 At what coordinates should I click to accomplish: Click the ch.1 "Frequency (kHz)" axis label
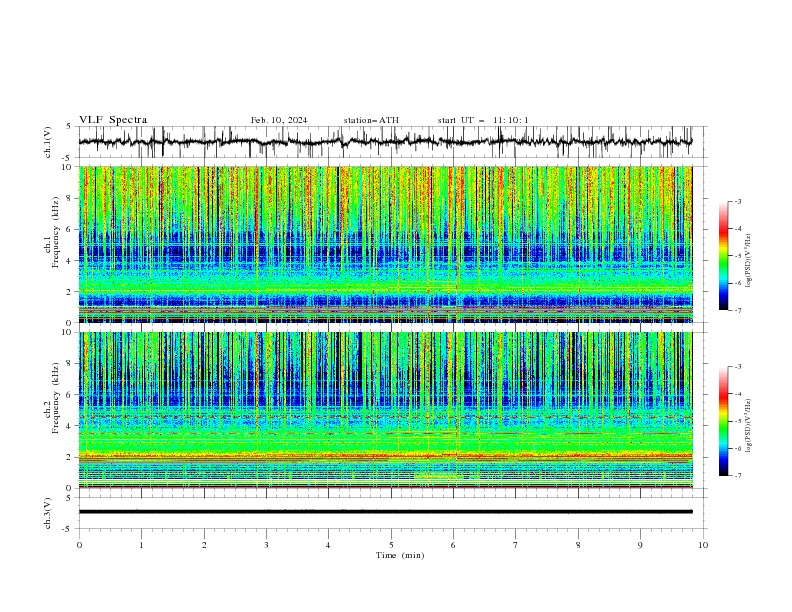[55, 230]
